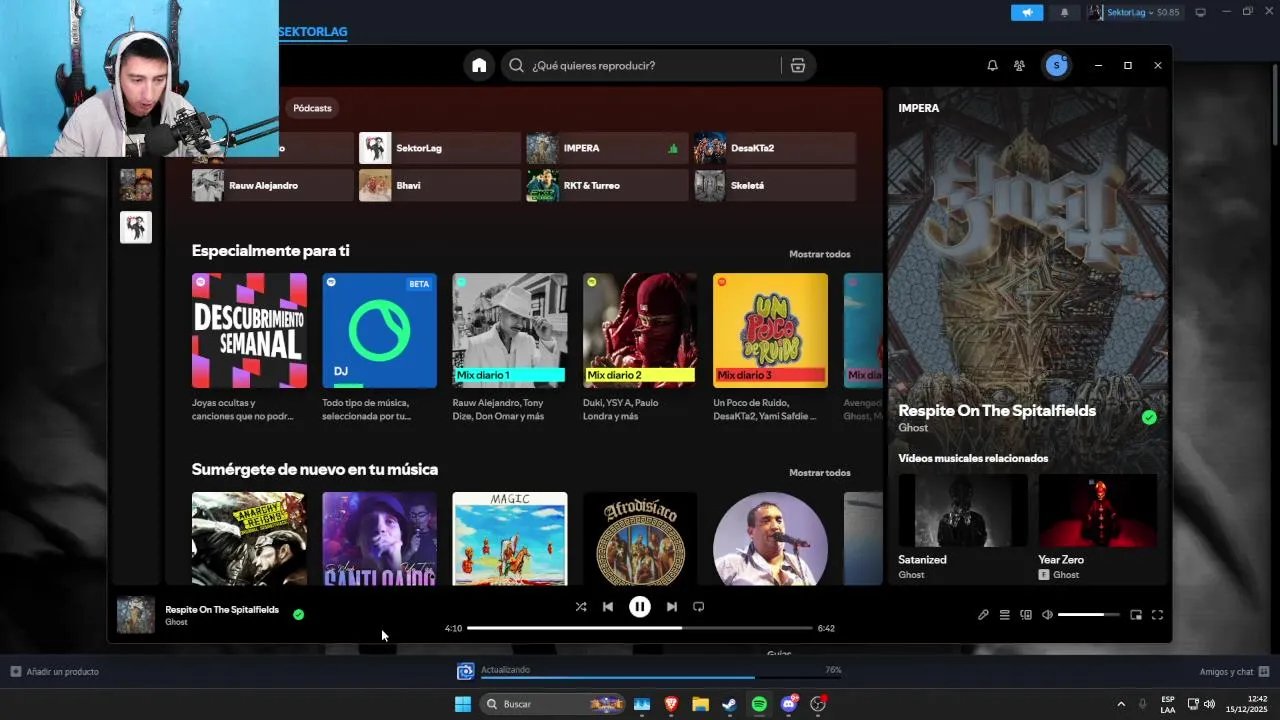Image resolution: width=1280 pixels, height=720 pixels.
Task: Open Brave browser from taskbar
Action: point(671,704)
